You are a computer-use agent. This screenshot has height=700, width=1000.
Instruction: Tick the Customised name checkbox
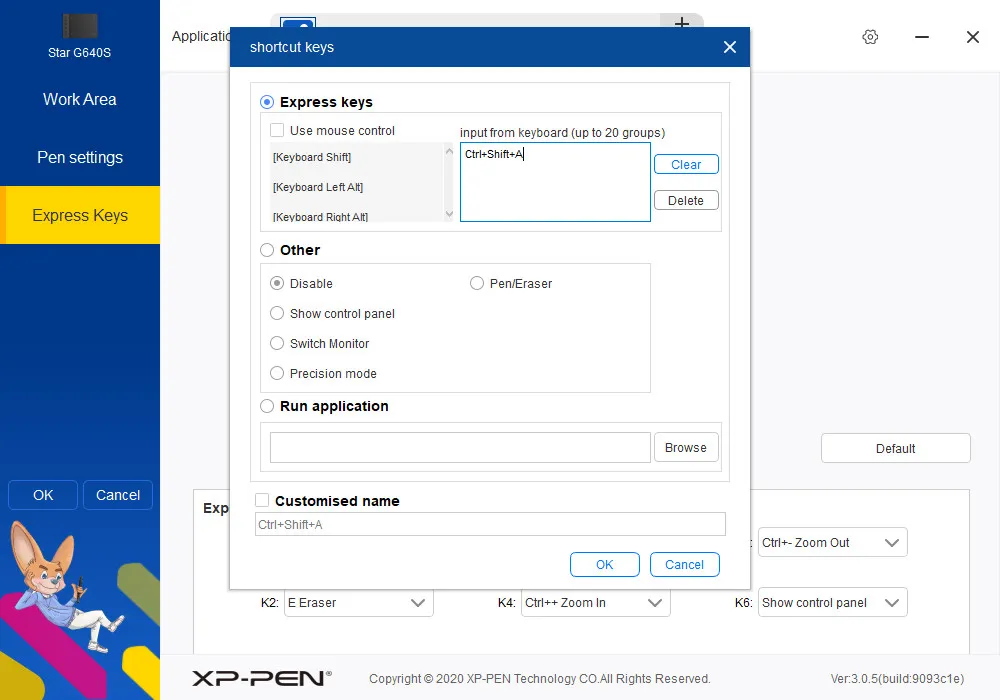(262, 501)
